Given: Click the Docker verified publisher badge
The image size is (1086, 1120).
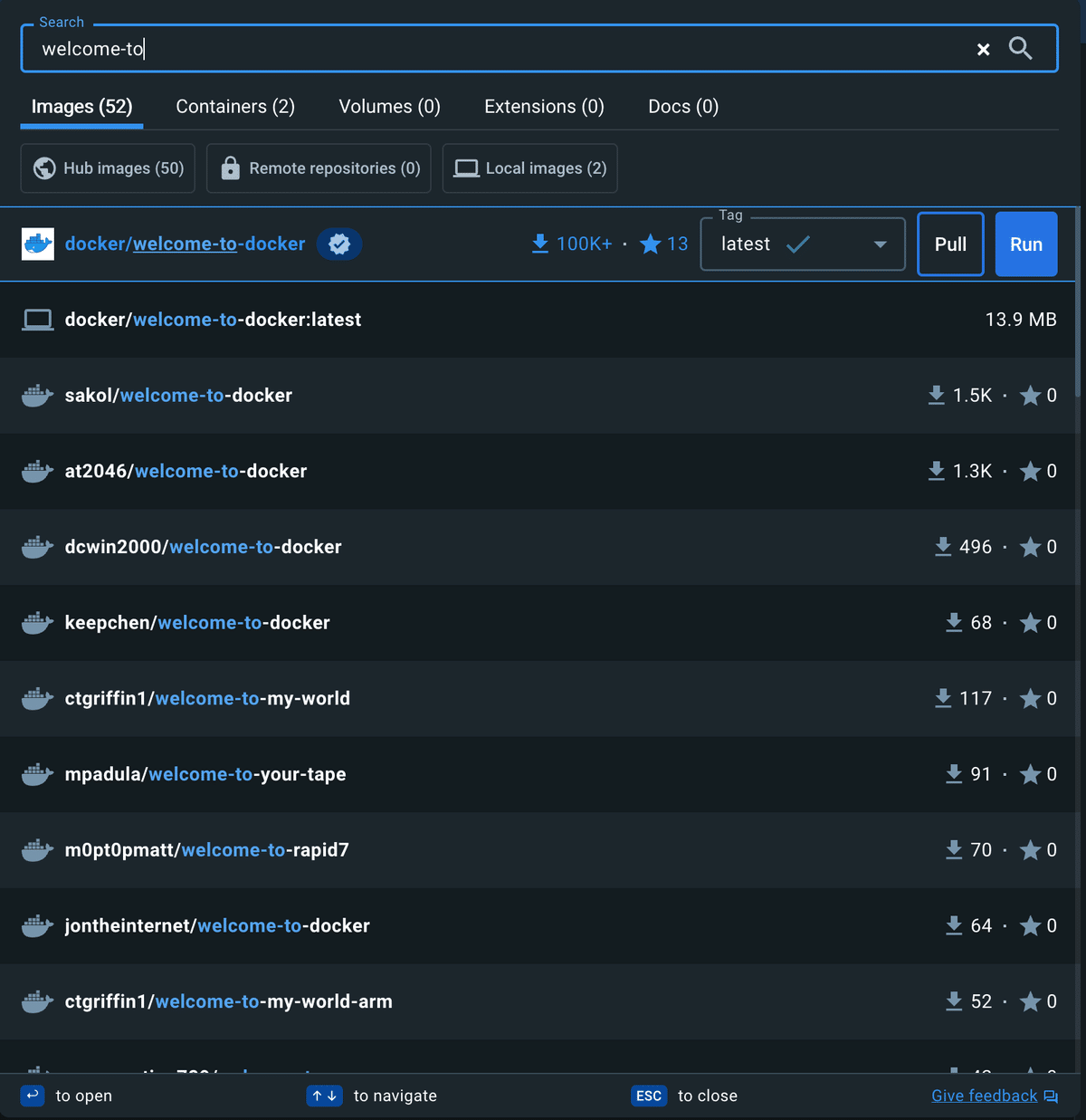Looking at the screenshot, I should pyautogui.click(x=339, y=244).
